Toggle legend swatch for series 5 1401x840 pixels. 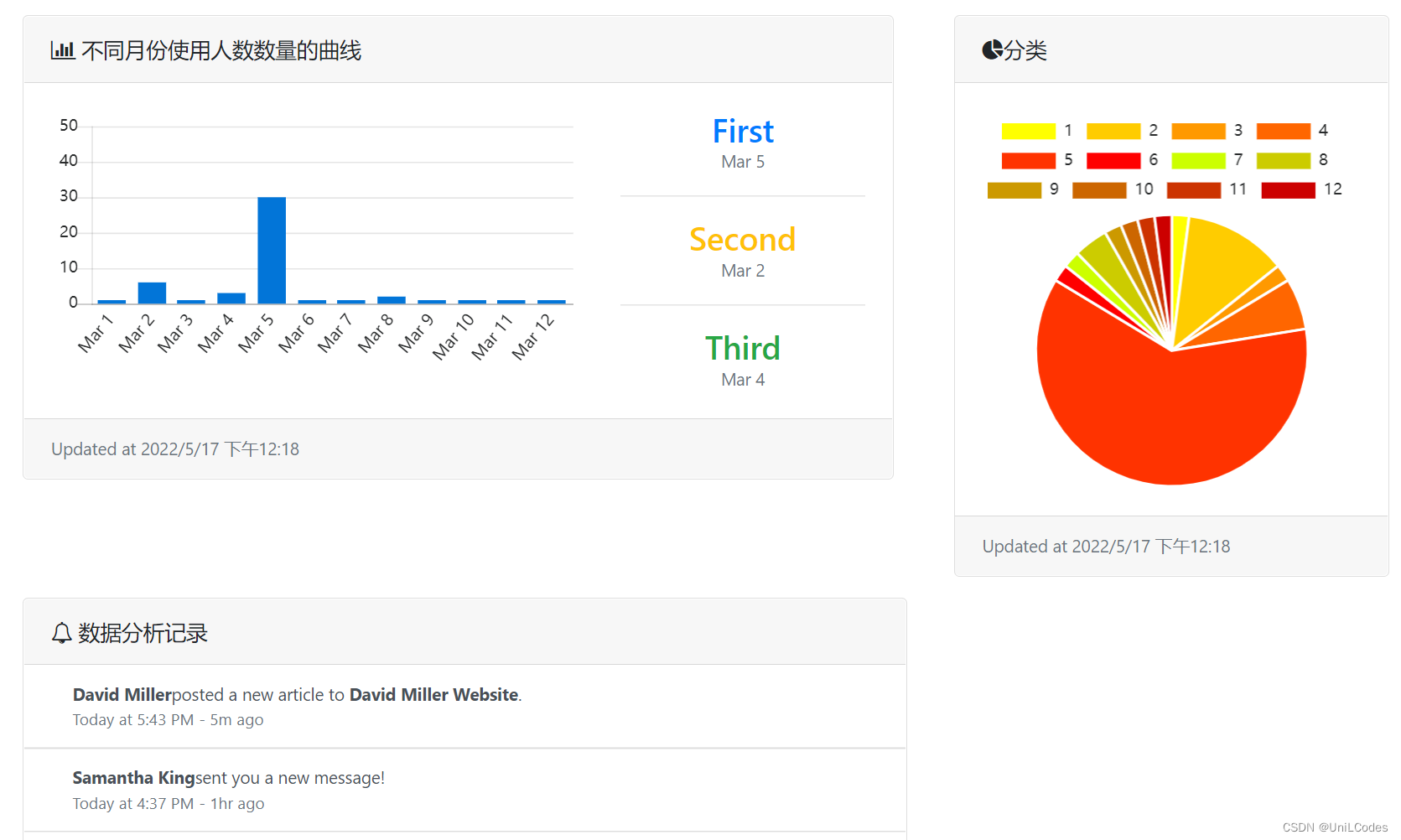[1029, 160]
